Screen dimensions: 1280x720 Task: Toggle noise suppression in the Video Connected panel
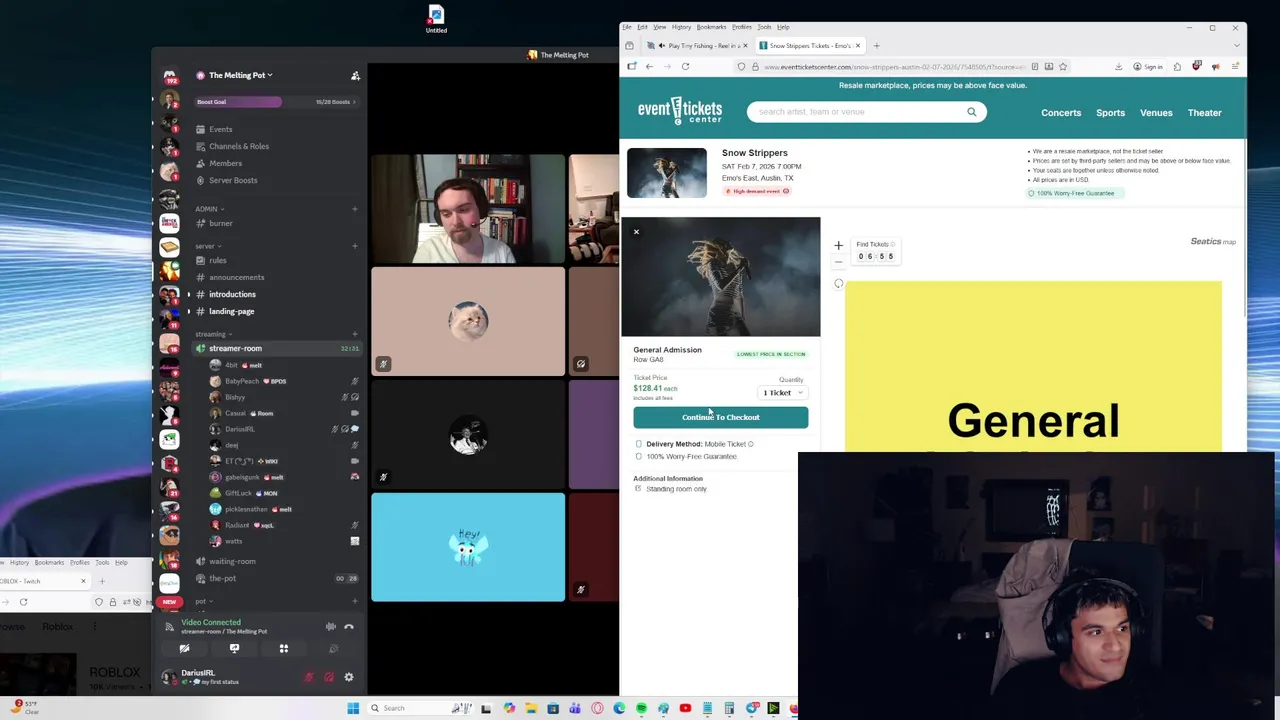331,627
